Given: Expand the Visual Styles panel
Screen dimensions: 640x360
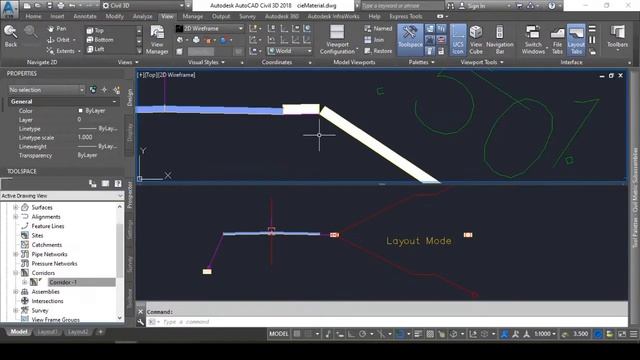Looking at the screenshot, I should pos(206,62).
